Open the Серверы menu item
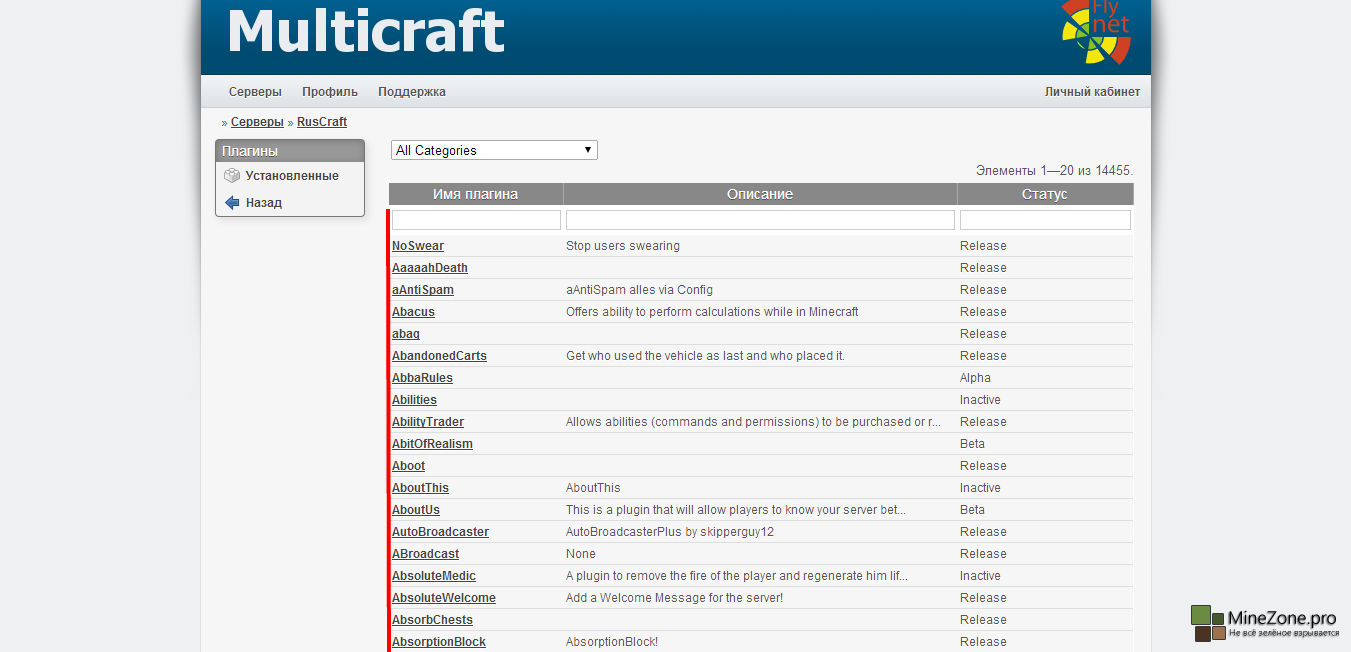 (x=255, y=92)
